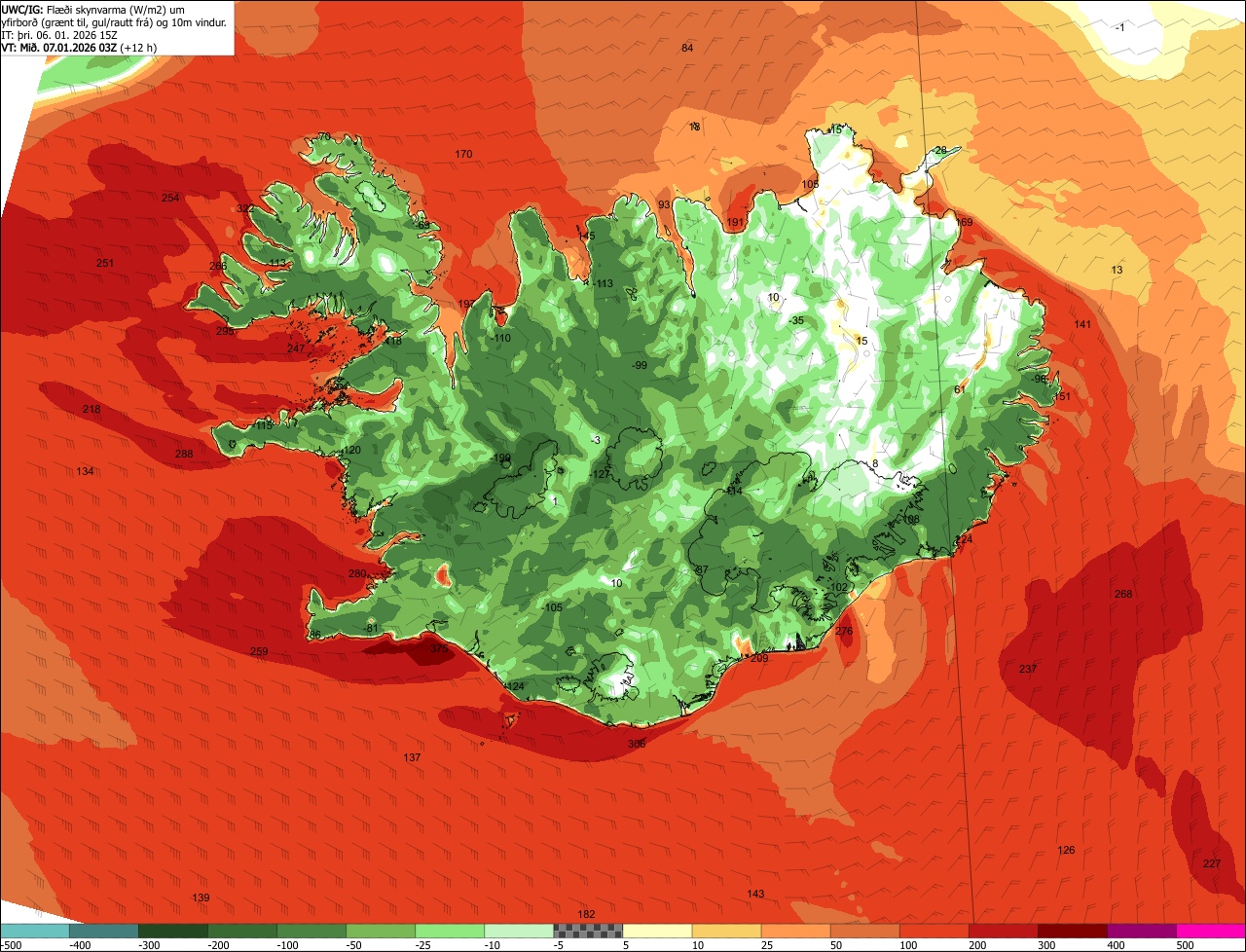Click the "500" legend tick label
This screenshot has width=1246, height=952.
point(1185,944)
